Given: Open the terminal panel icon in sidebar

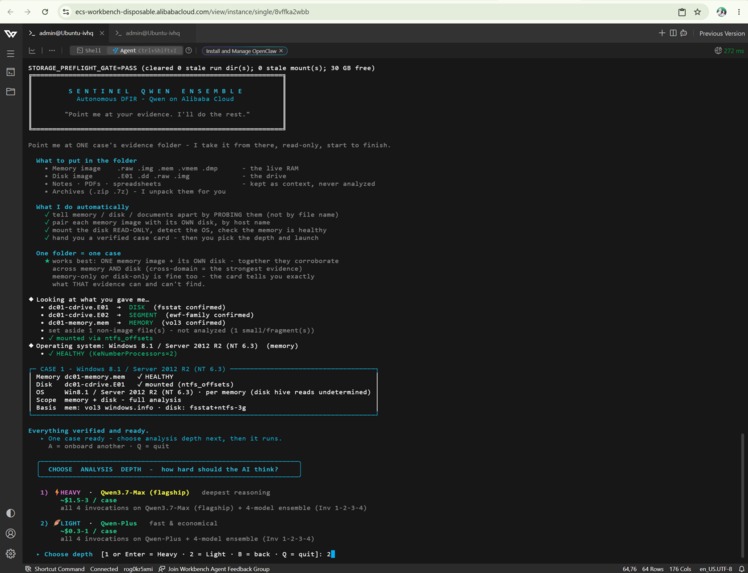Looking at the screenshot, I should click(x=10, y=72).
